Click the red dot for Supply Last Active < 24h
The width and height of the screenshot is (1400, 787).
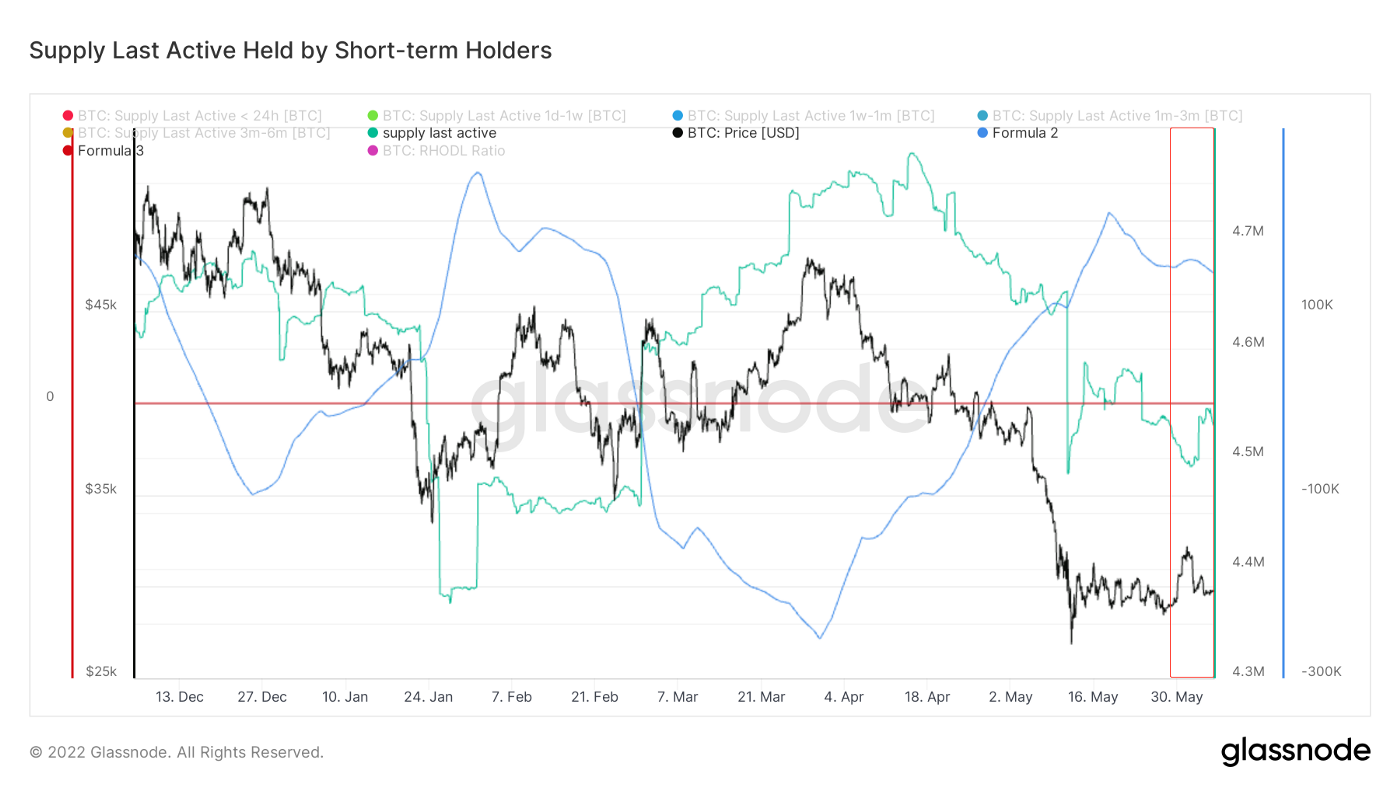(x=68, y=116)
